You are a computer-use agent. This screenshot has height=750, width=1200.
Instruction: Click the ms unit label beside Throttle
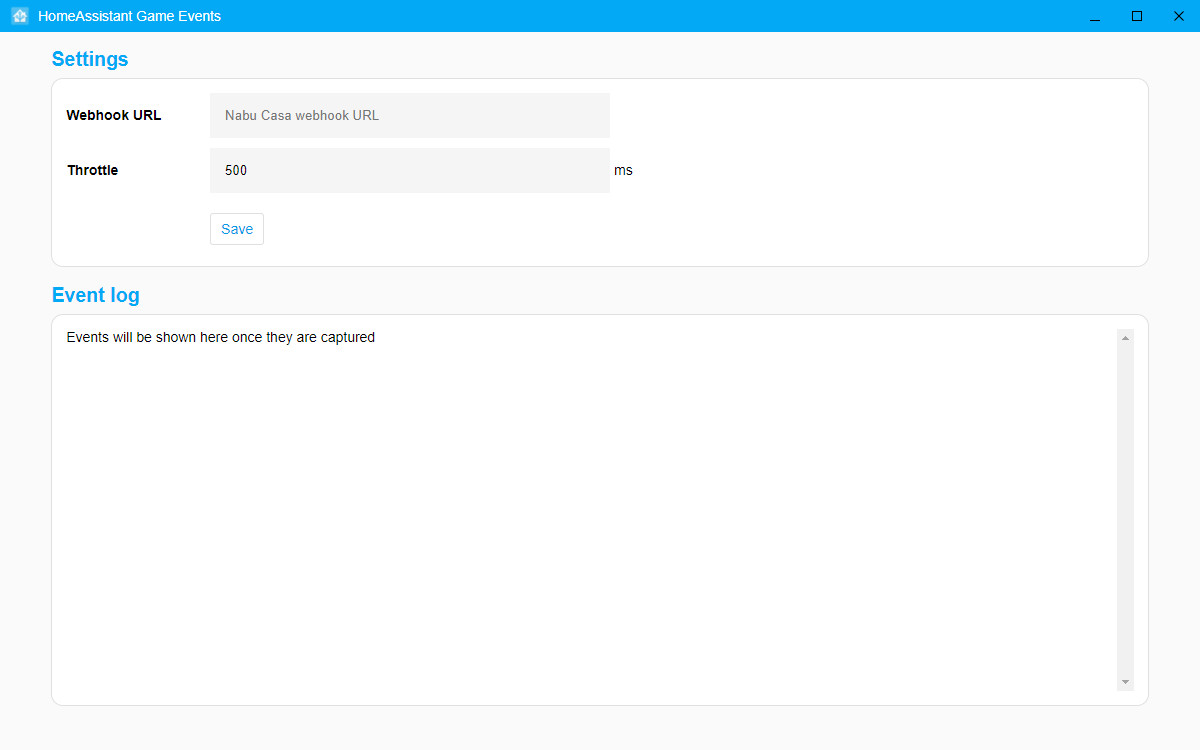point(623,170)
